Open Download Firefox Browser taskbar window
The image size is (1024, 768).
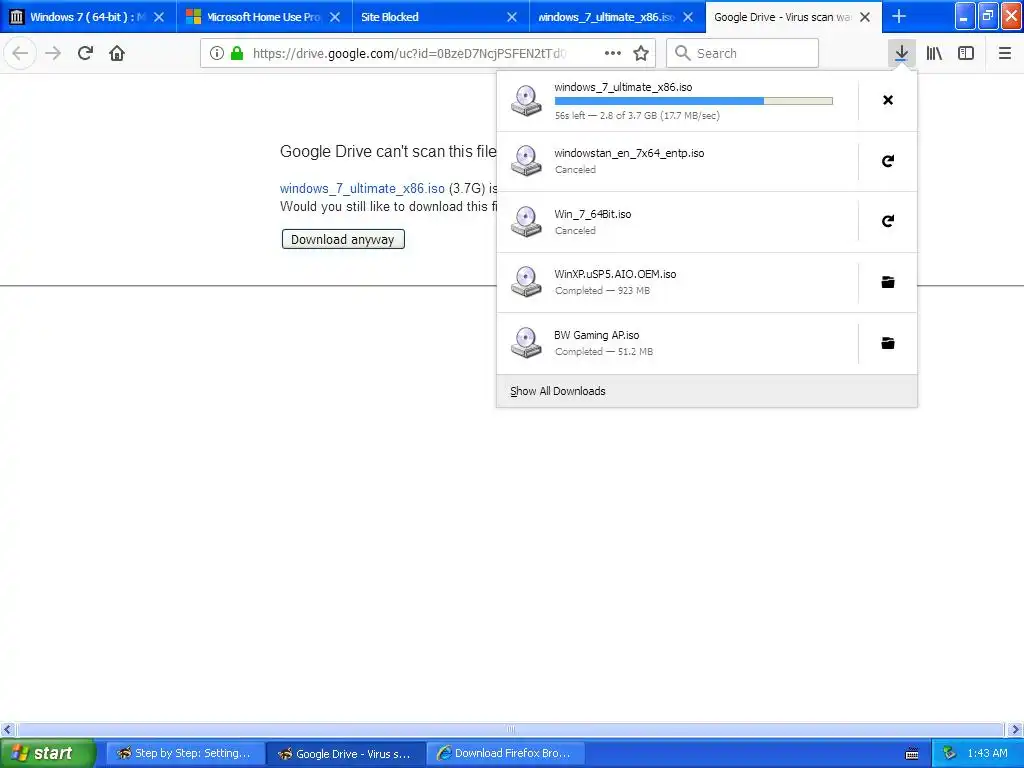click(x=505, y=753)
